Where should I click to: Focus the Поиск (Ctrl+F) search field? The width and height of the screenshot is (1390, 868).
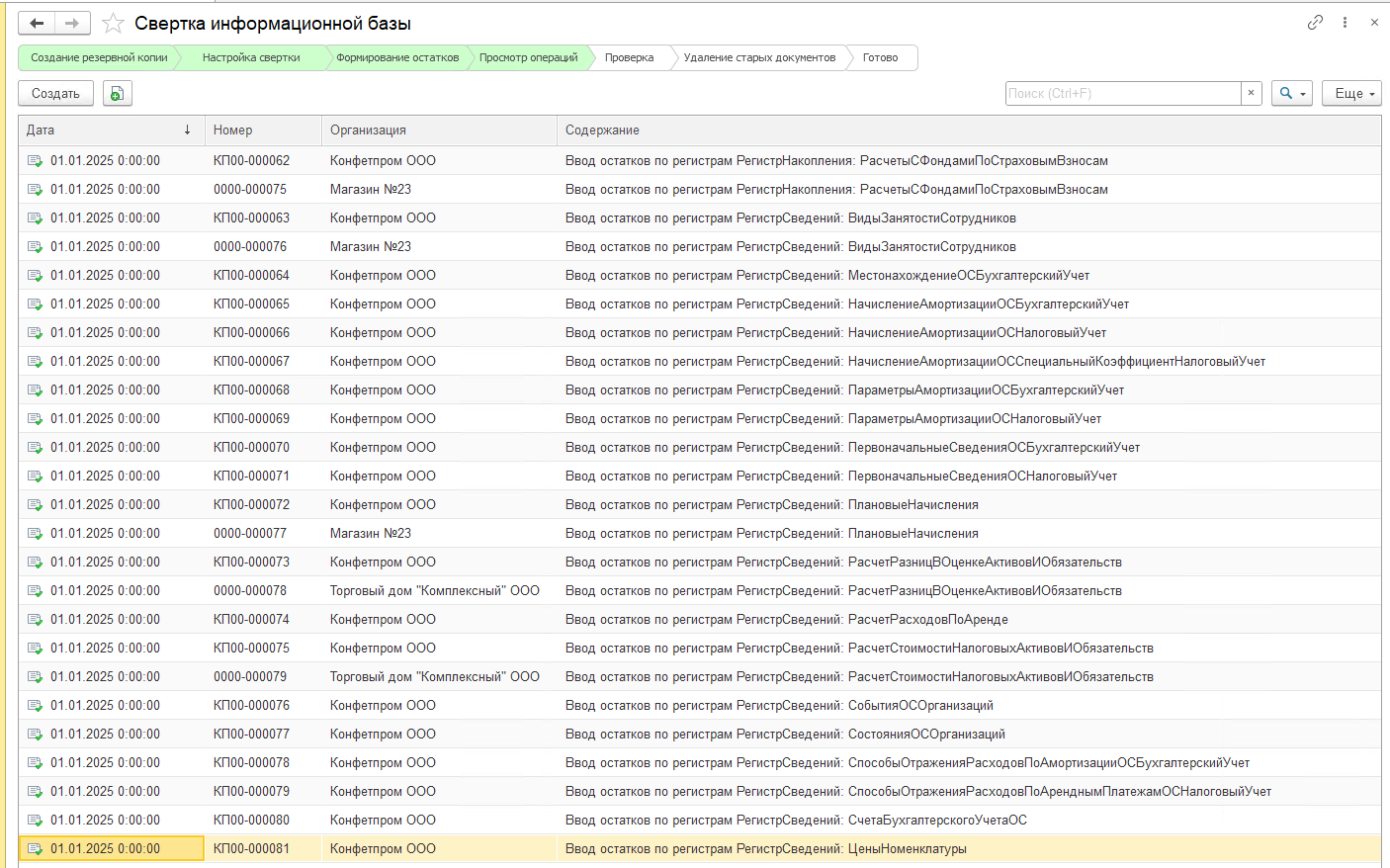pyautogui.click(x=1123, y=93)
